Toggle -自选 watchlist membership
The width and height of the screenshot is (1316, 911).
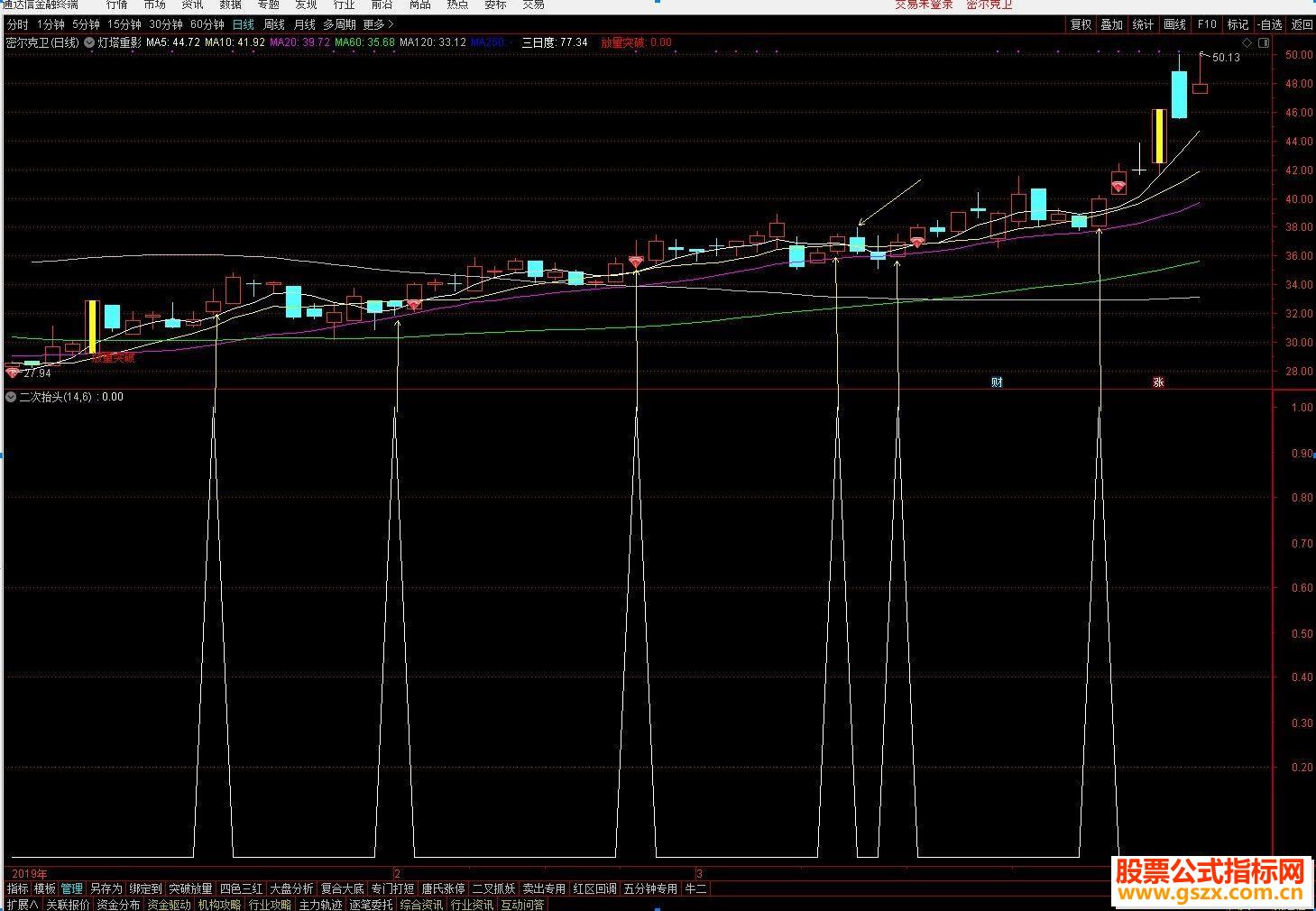click(x=1269, y=25)
